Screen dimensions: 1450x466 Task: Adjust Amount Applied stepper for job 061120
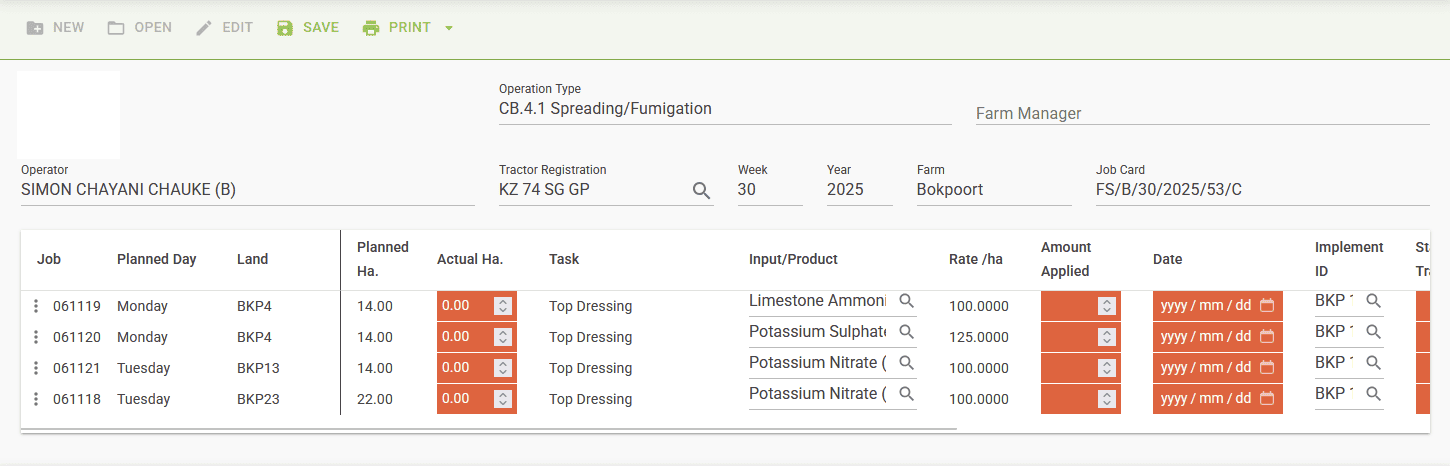[x=1106, y=337]
